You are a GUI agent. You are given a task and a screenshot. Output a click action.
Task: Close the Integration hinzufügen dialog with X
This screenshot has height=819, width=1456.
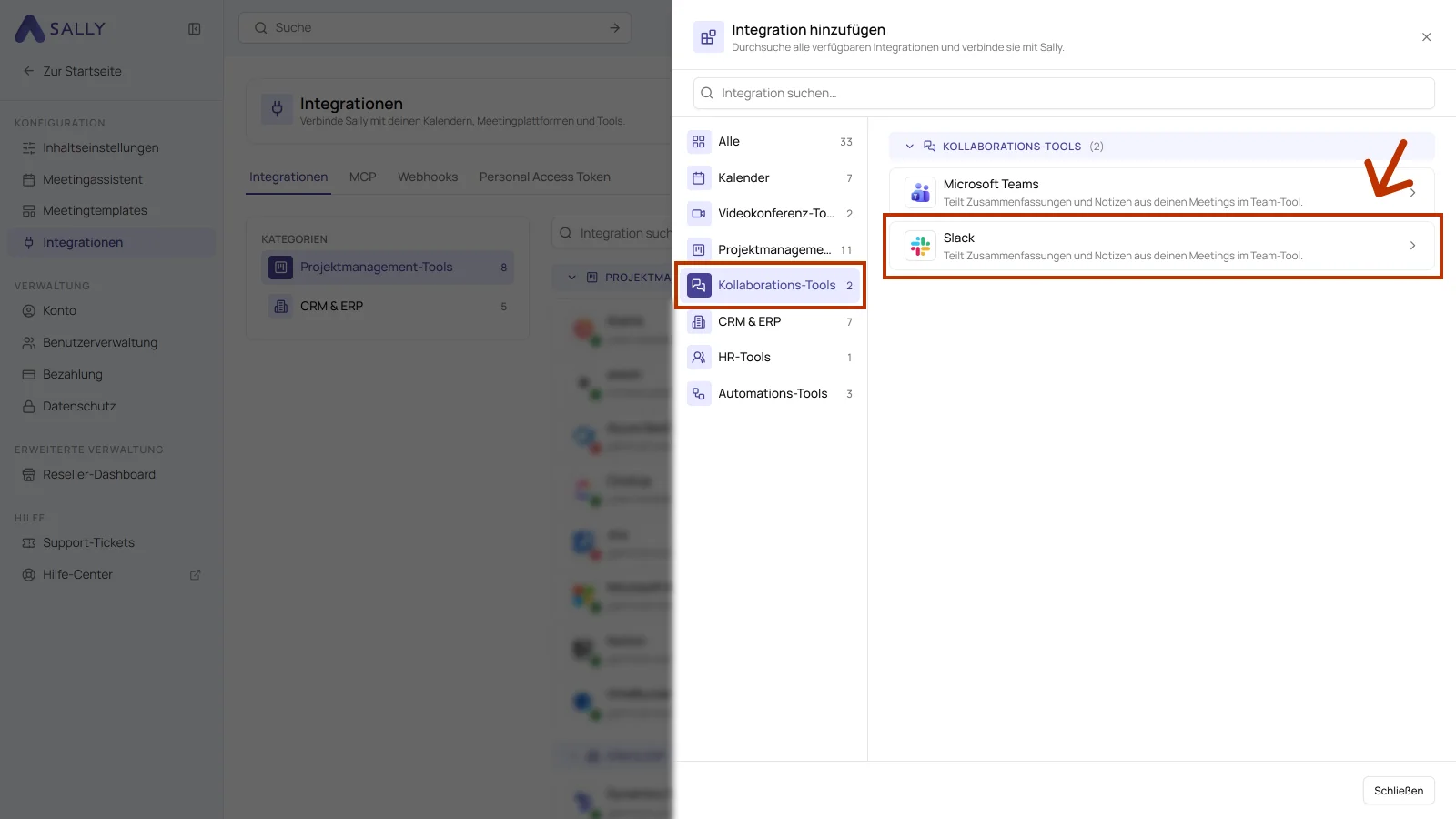1426,37
